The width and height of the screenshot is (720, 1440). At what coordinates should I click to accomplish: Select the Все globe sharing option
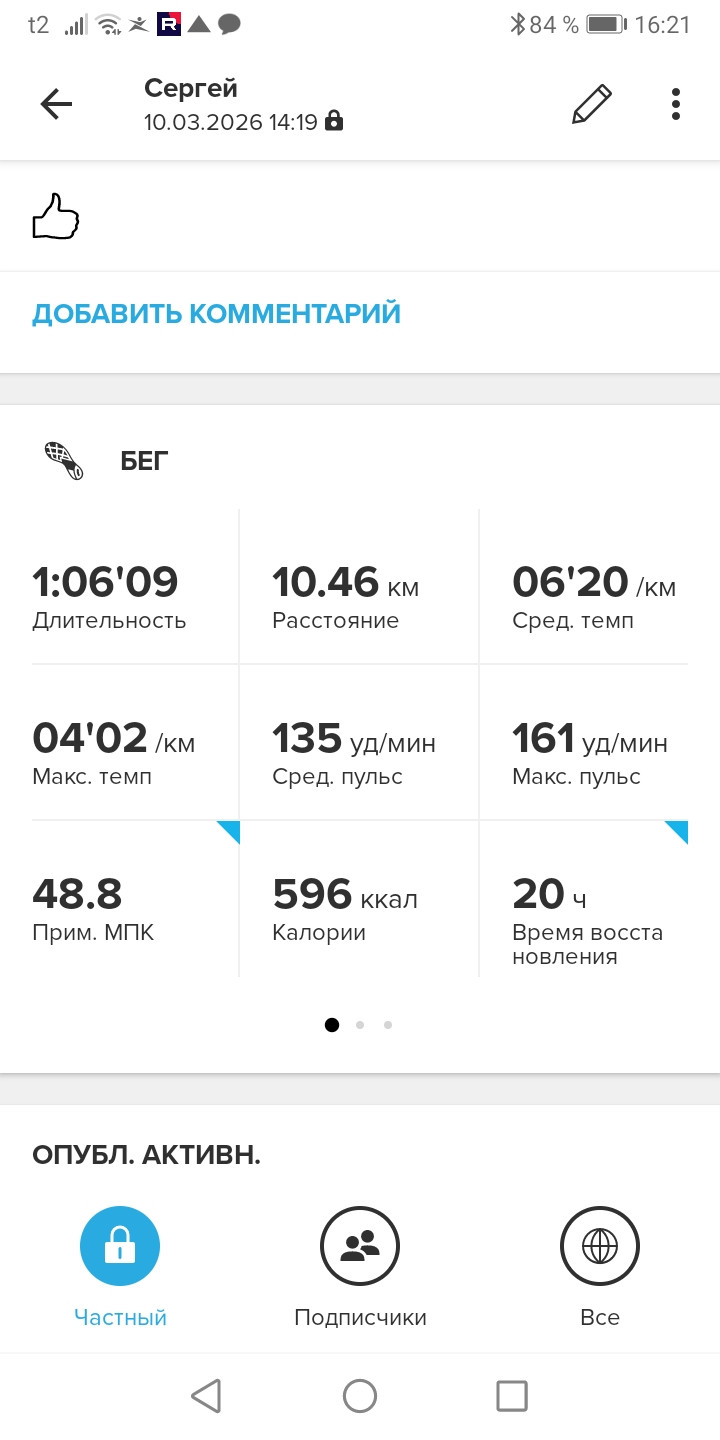tap(600, 1246)
